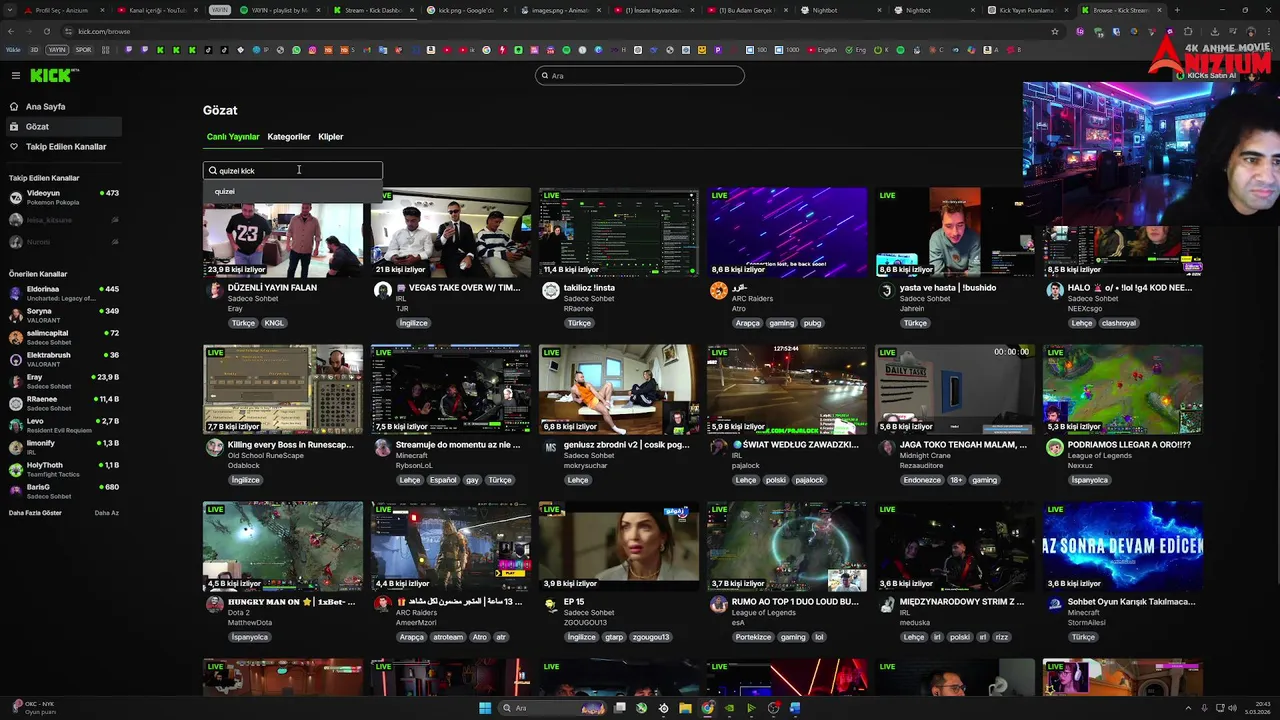Image resolution: width=1280 pixels, height=720 pixels.
Task: Open limonify channel in sidebar
Action: point(64,447)
